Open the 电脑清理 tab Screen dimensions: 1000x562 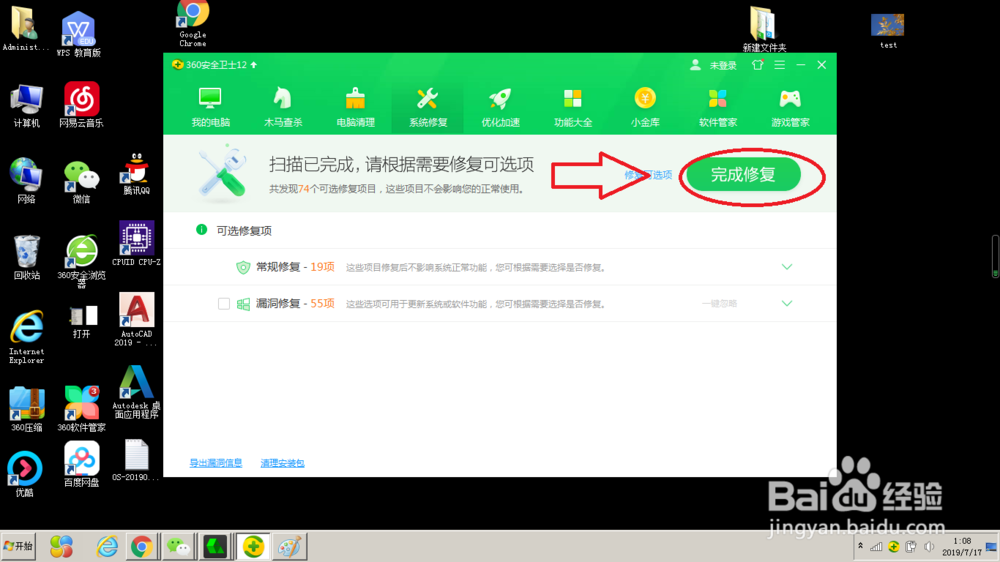point(355,107)
